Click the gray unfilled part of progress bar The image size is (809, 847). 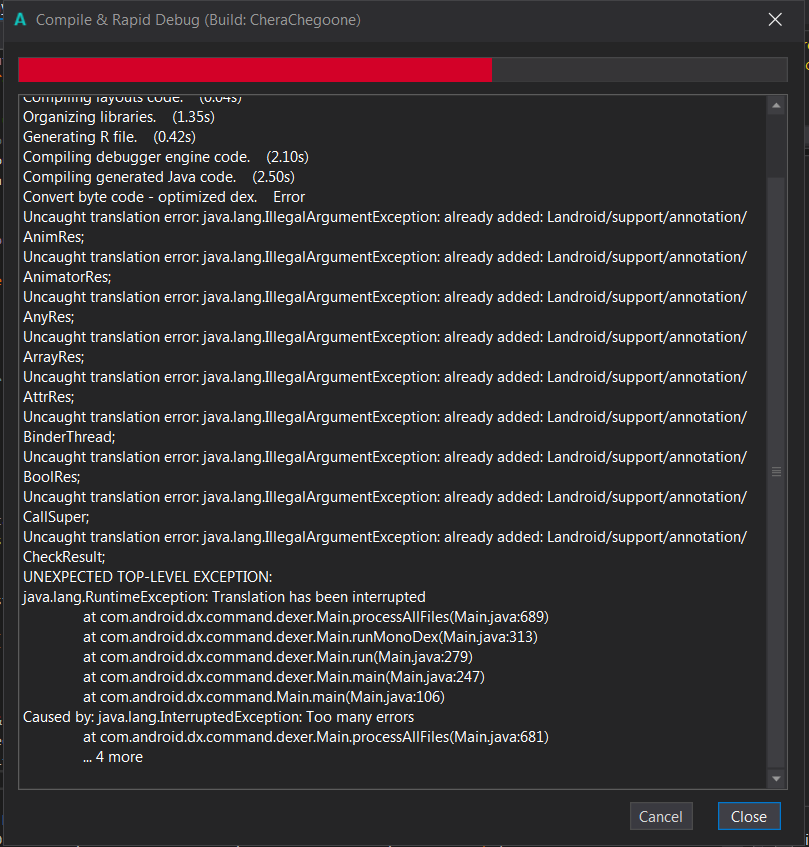click(638, 69)
